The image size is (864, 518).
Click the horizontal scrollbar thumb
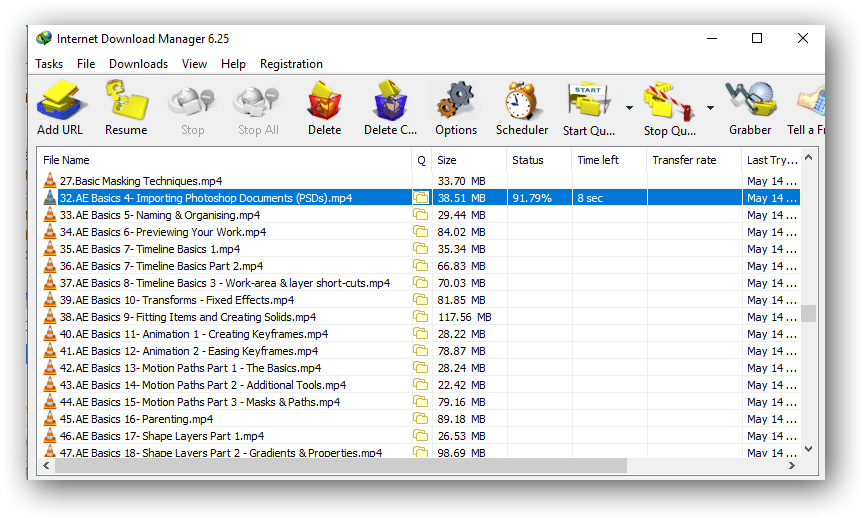tap(341, 466)
